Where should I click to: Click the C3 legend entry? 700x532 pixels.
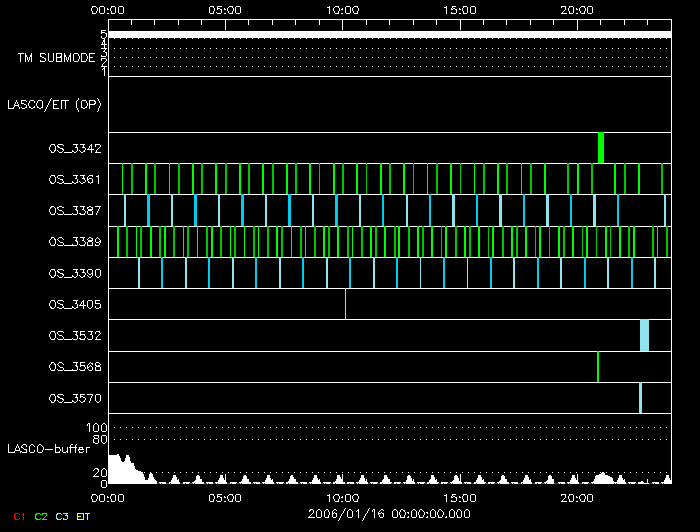pos(63,516)
